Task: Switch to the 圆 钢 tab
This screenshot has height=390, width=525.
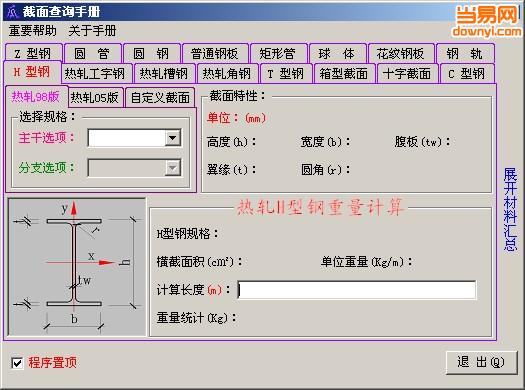Action: (152, 54)
